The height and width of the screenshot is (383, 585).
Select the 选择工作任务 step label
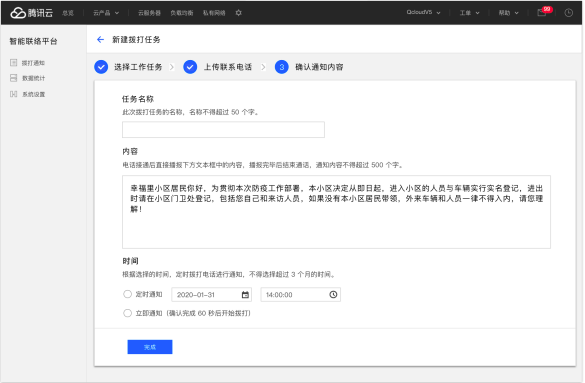coord(138,67)
